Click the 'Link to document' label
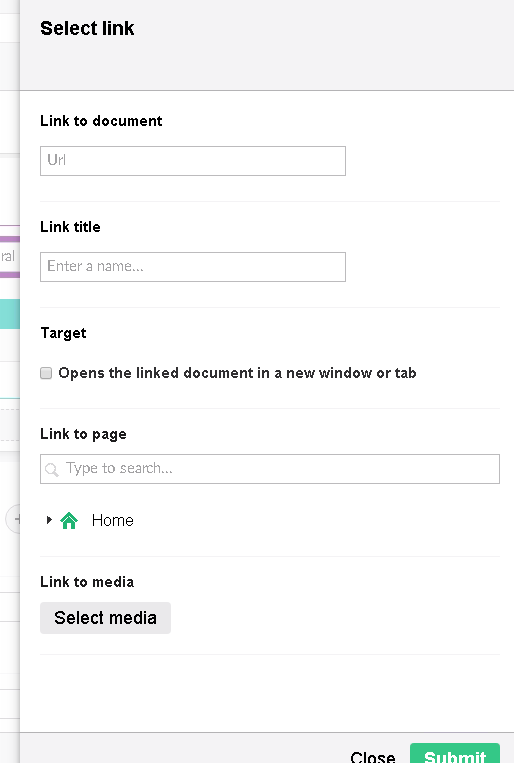514x763 pixels. point(101,121)
